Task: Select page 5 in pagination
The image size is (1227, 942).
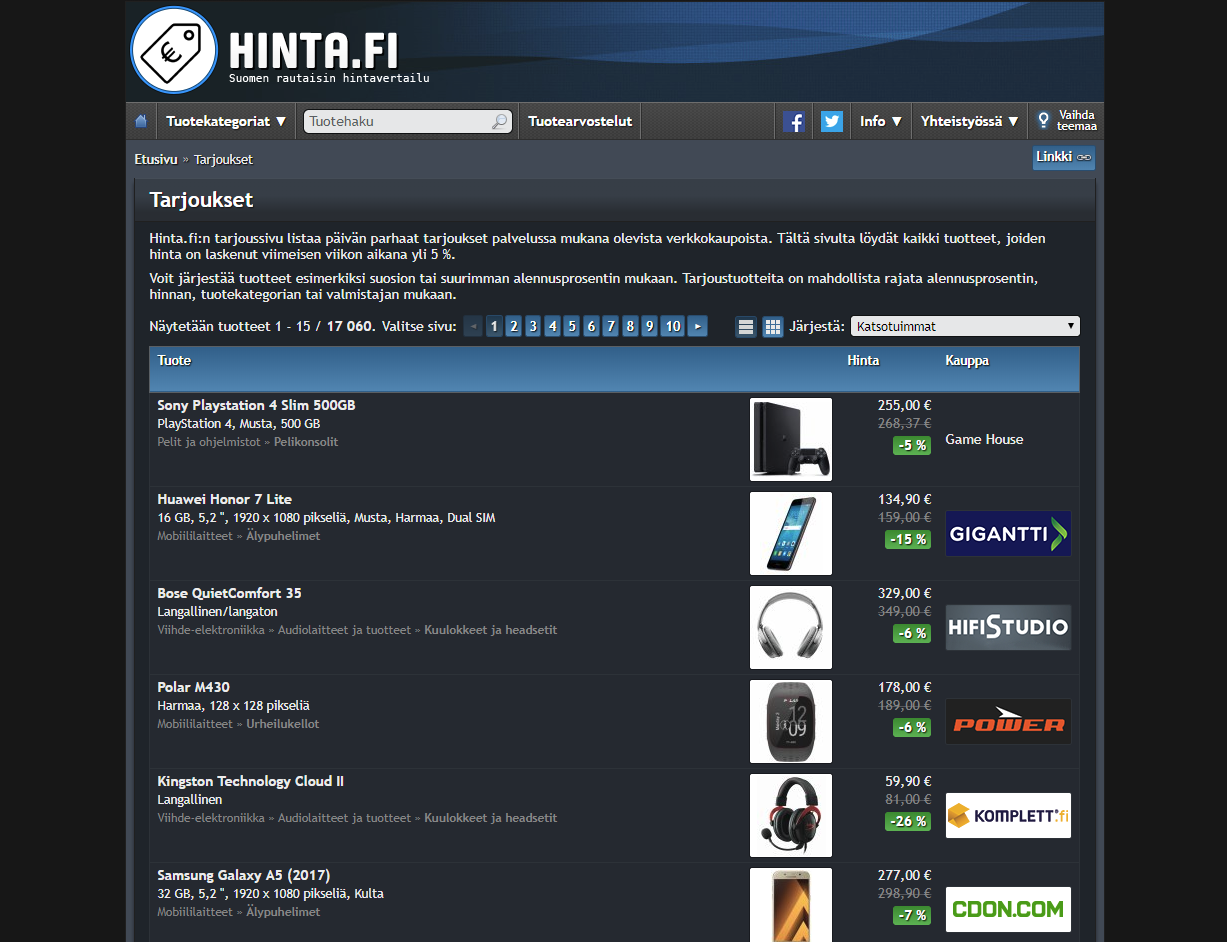Action: (571, 326)
